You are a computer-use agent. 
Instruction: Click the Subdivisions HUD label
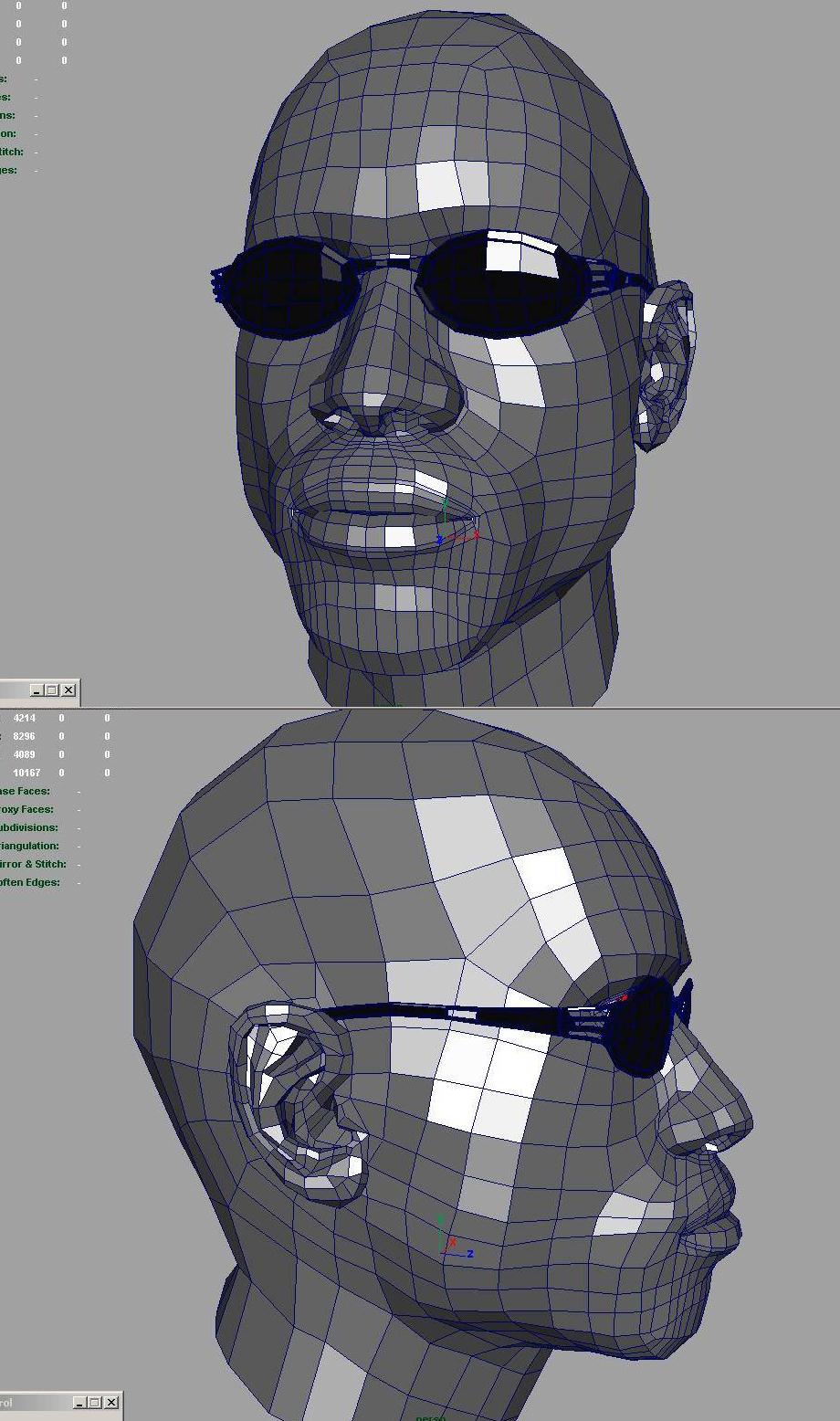click(29, 827)
